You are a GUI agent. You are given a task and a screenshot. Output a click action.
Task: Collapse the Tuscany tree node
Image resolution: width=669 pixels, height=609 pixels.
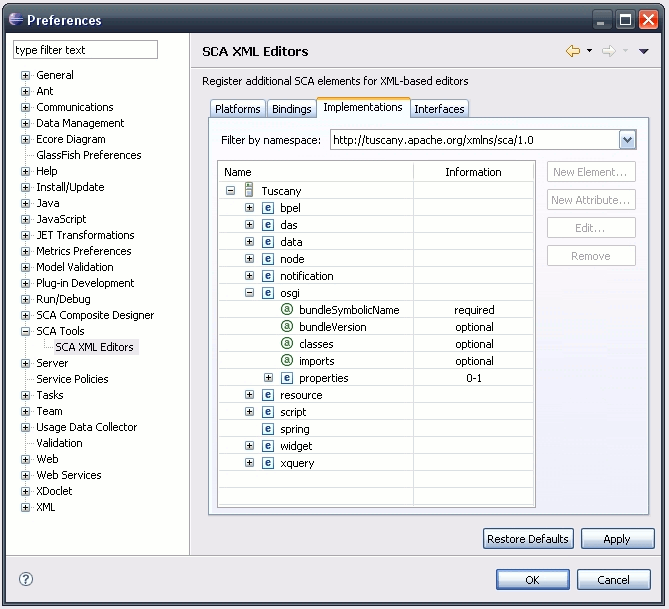tap(230, 191)
